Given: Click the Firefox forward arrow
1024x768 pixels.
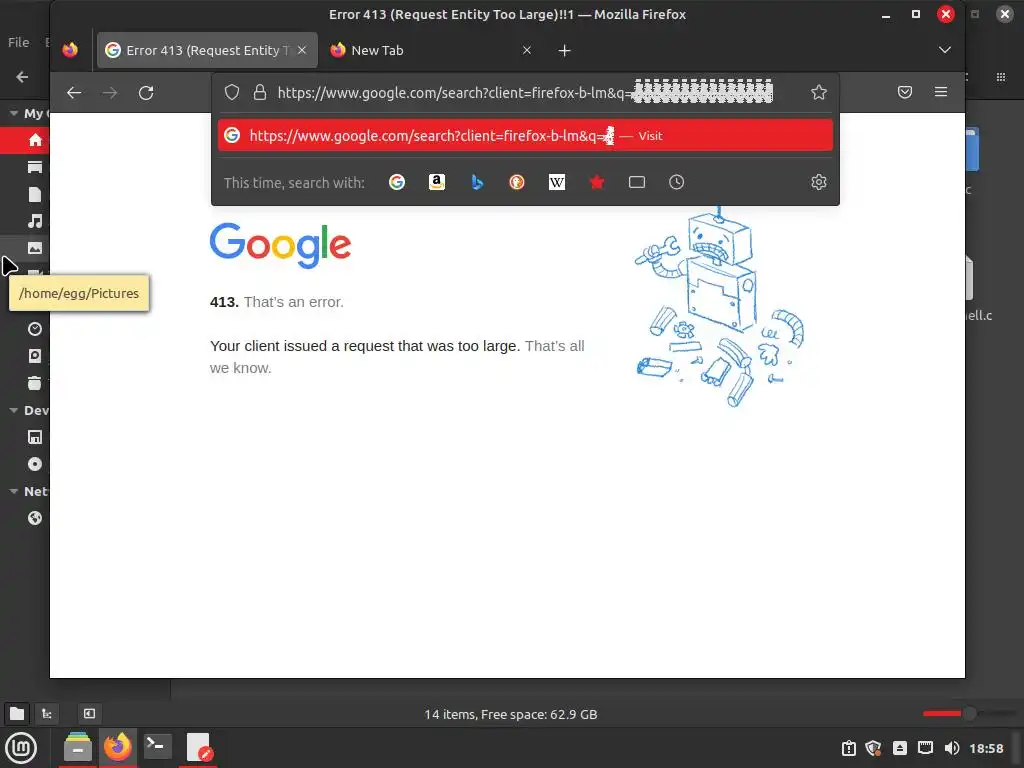Looking at the screenshot, I should click(x=110, y=93).
